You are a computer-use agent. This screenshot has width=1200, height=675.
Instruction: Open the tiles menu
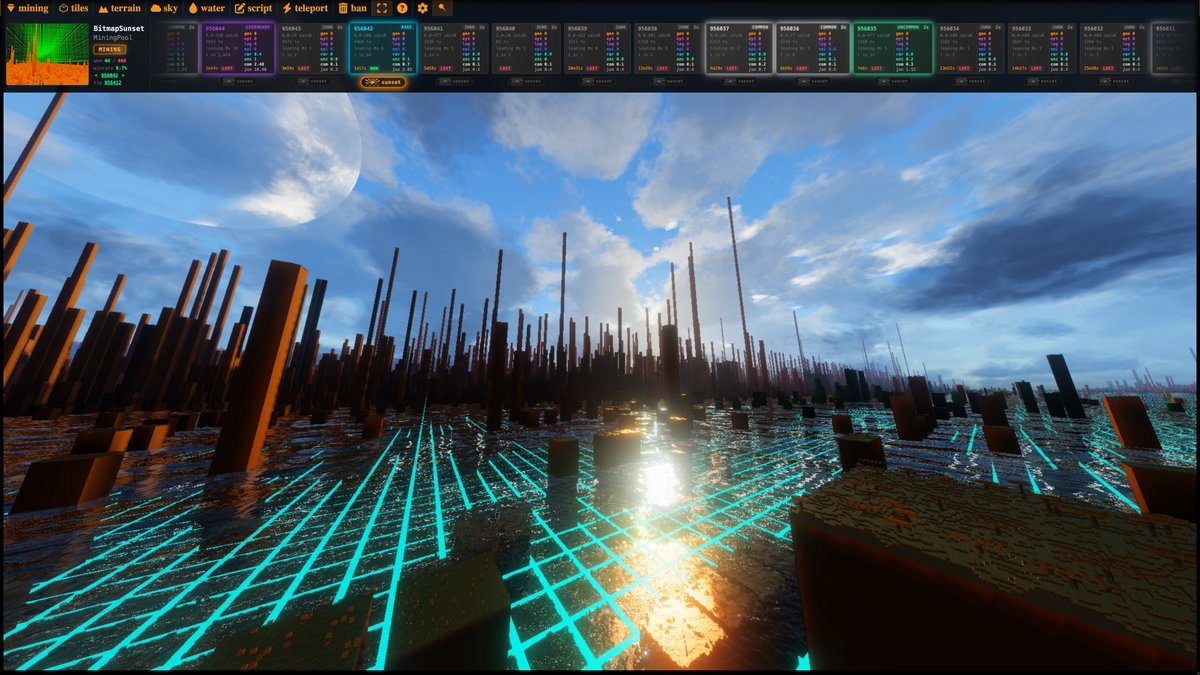coord(73,8)
